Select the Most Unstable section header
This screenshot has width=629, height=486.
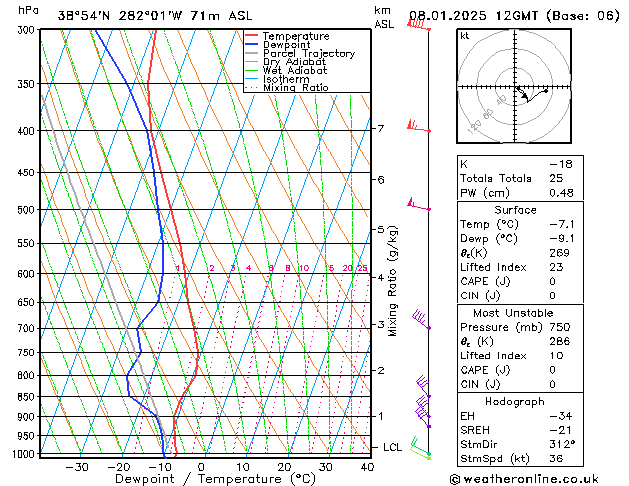coord(515,311)
